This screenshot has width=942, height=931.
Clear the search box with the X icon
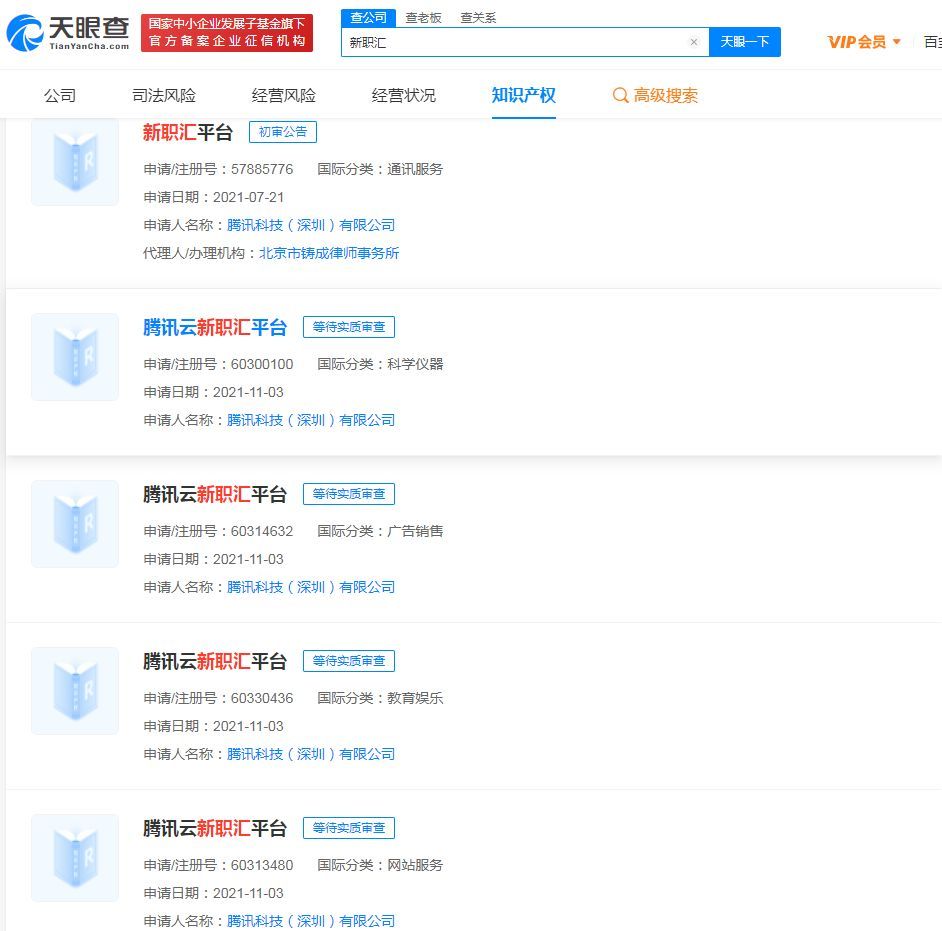[x=694, y=42]
